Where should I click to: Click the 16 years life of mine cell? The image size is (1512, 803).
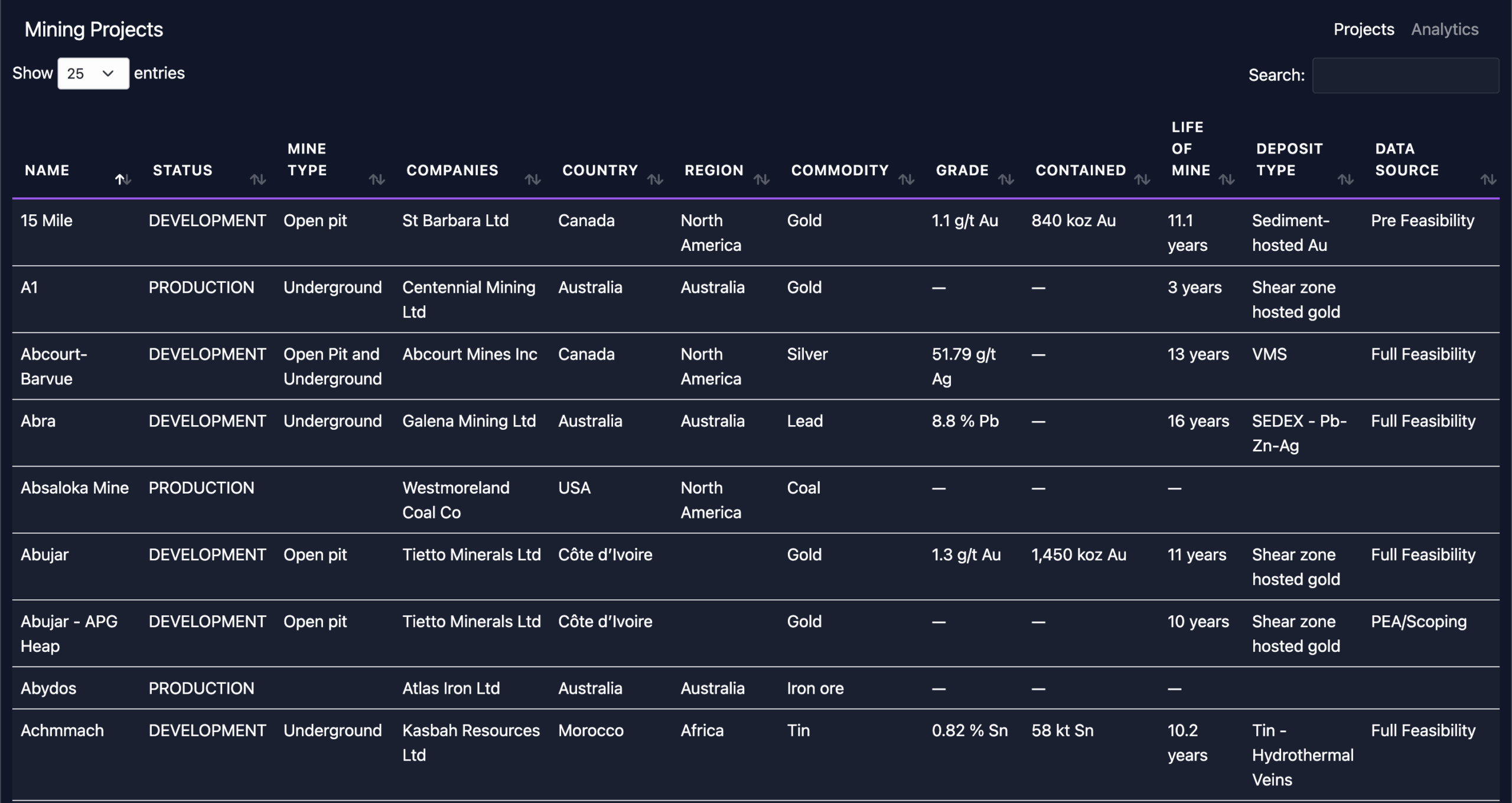pyautogui.click(x=1198, y=421)
